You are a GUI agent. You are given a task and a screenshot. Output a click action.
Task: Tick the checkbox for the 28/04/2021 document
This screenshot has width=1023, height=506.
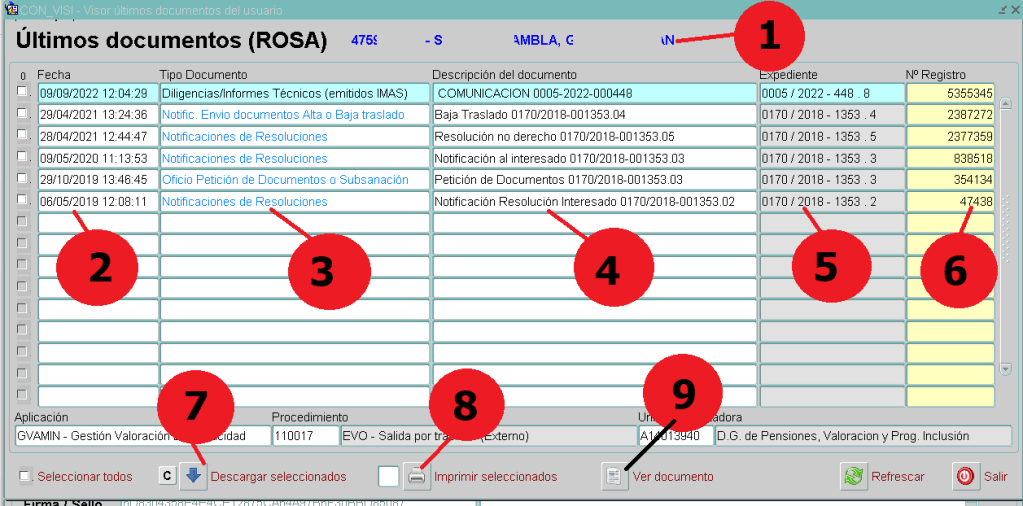tap(23, 136)
